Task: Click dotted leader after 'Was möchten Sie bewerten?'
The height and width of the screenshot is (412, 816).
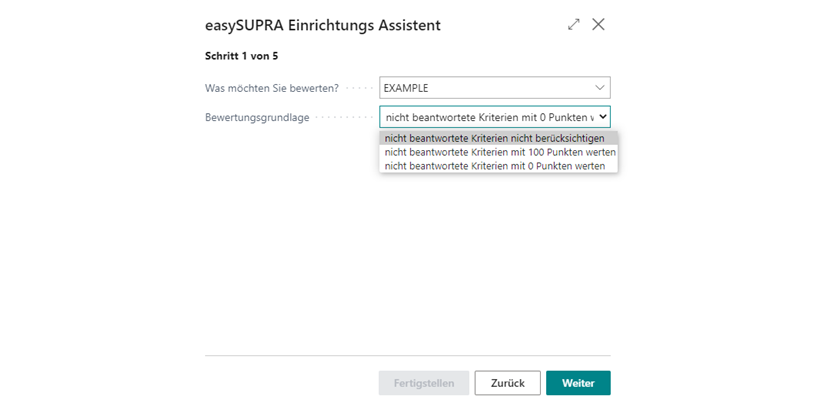Action: click(359, 88)
